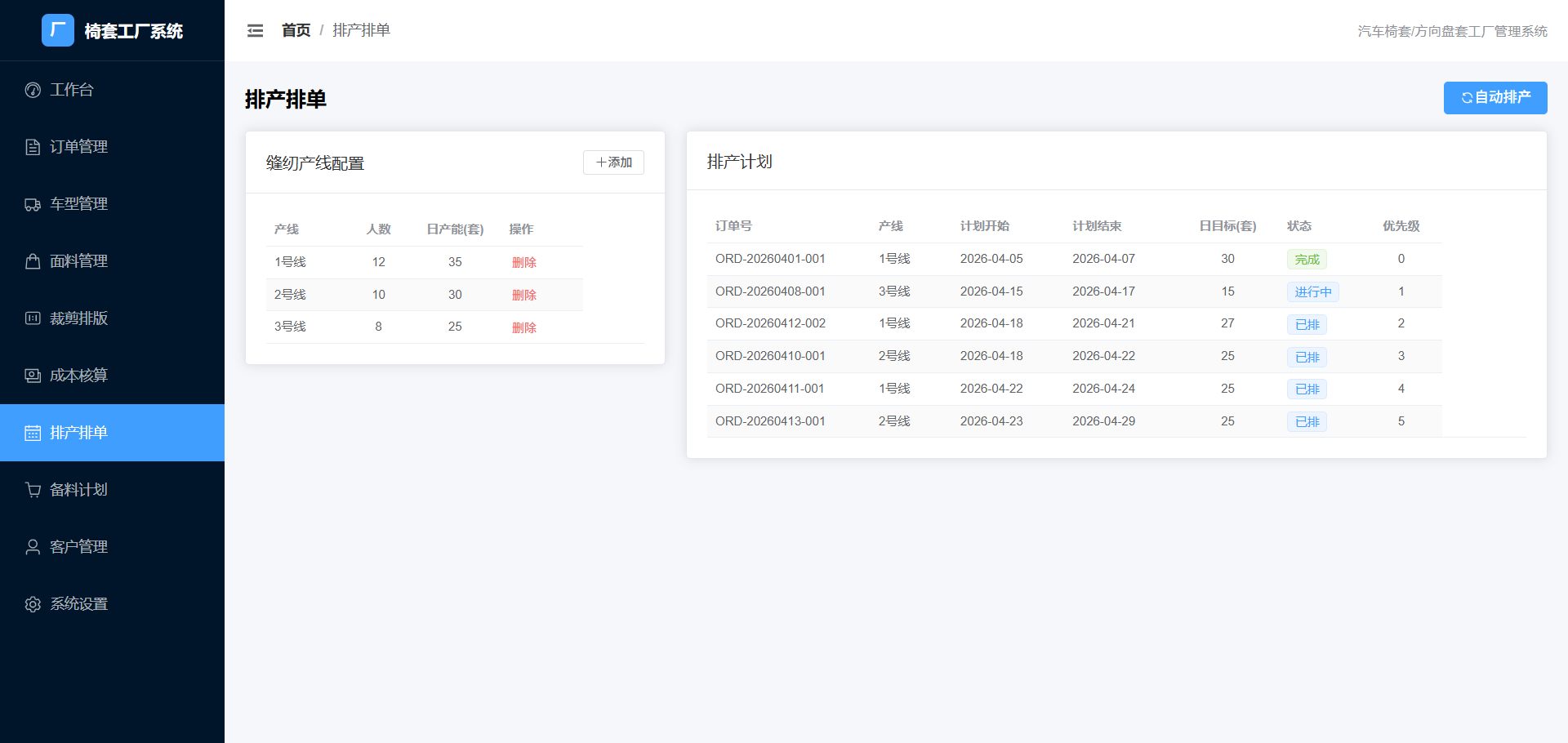This screenshot has width=1568, height=743.
Task: Select order ORD-20260412-002 row
Action: click(x=1074, y=323)
